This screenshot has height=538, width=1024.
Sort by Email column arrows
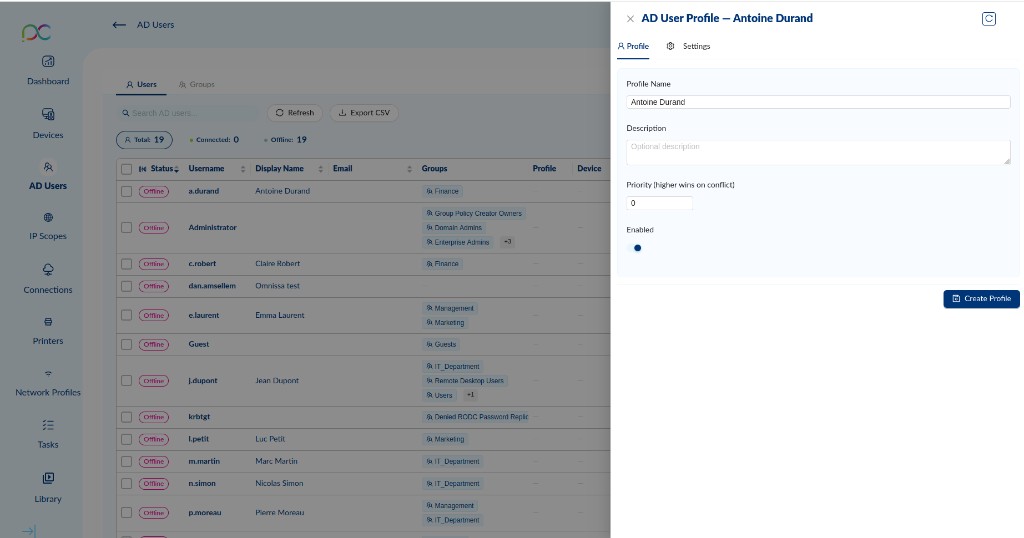[x=409, y=169]
